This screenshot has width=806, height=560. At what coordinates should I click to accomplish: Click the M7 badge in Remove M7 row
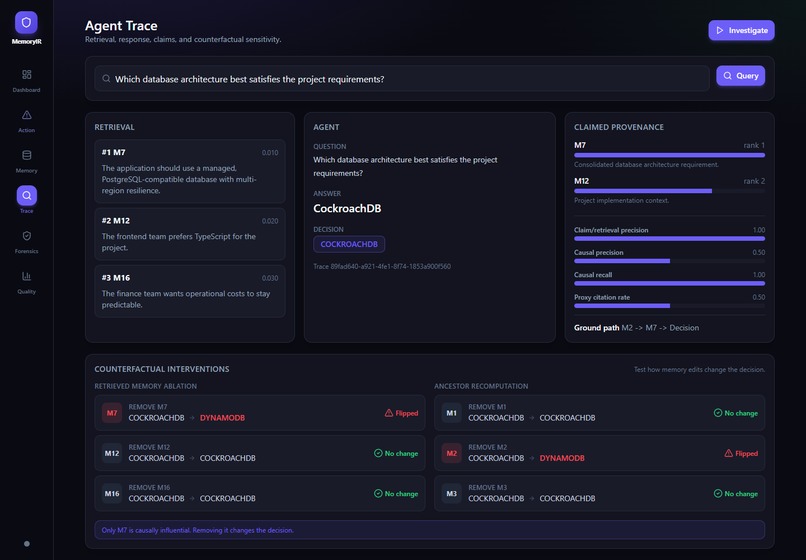click(112, 413)
